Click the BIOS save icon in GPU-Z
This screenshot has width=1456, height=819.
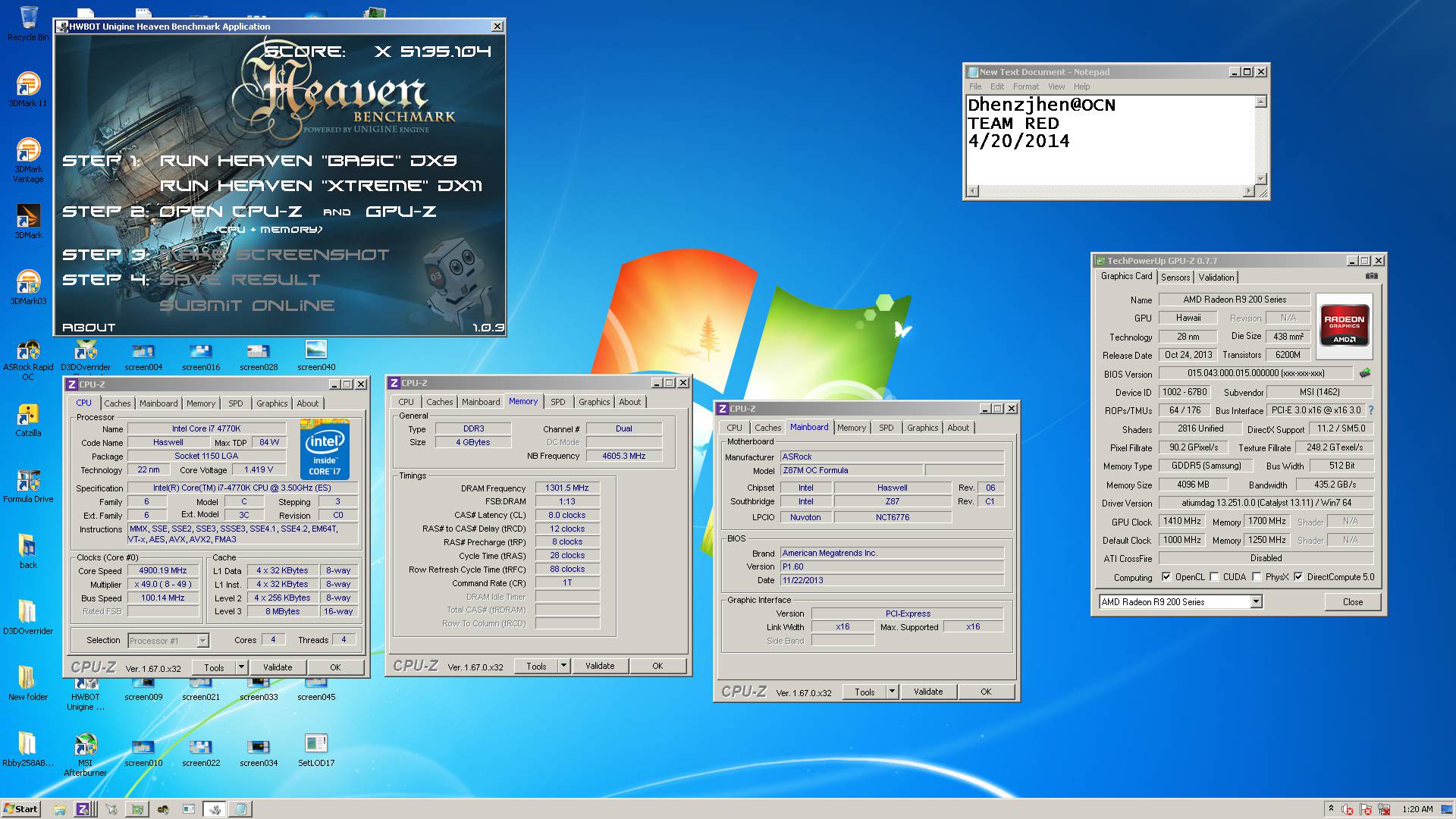click(1365, 373)
